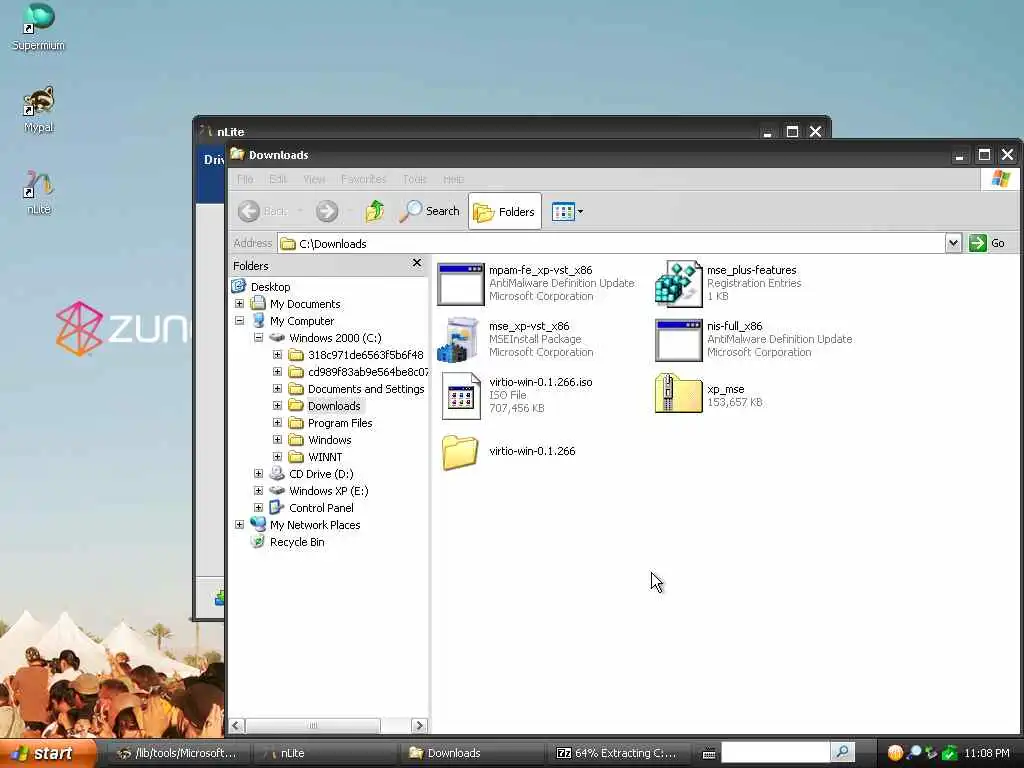The image size is (1024, 768).
Task: Click the 11:08 PM system clock
Action: pos(987,753)
